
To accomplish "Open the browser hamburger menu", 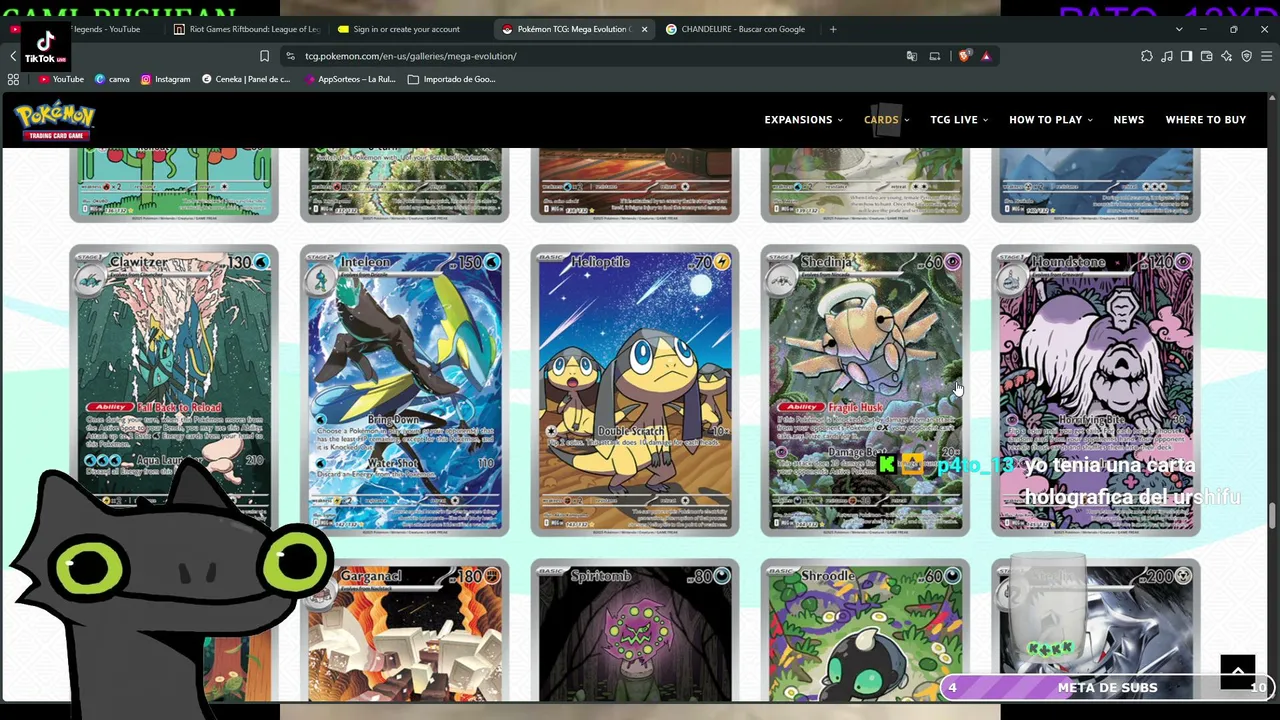I will tap(1266, 56).
